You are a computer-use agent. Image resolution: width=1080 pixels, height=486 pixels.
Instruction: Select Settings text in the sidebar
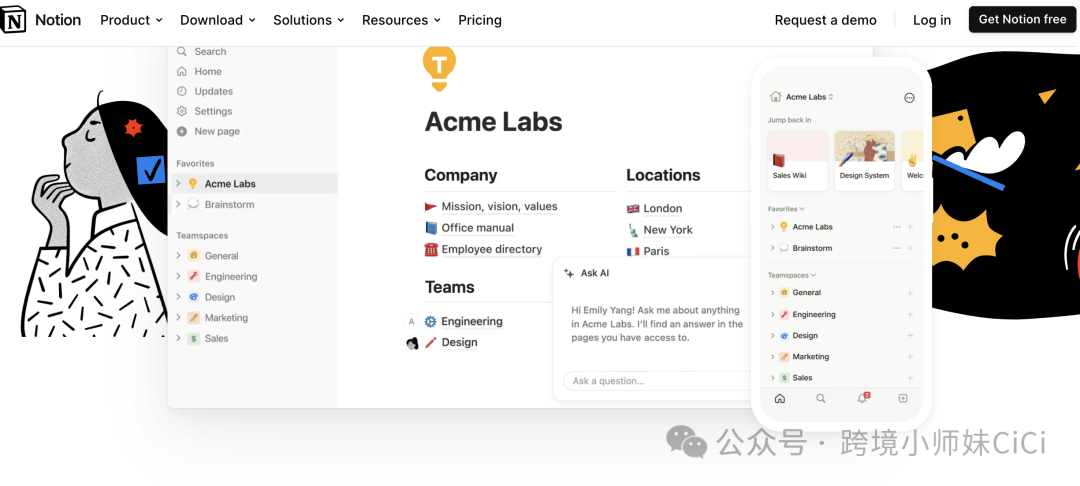[214, 111]
